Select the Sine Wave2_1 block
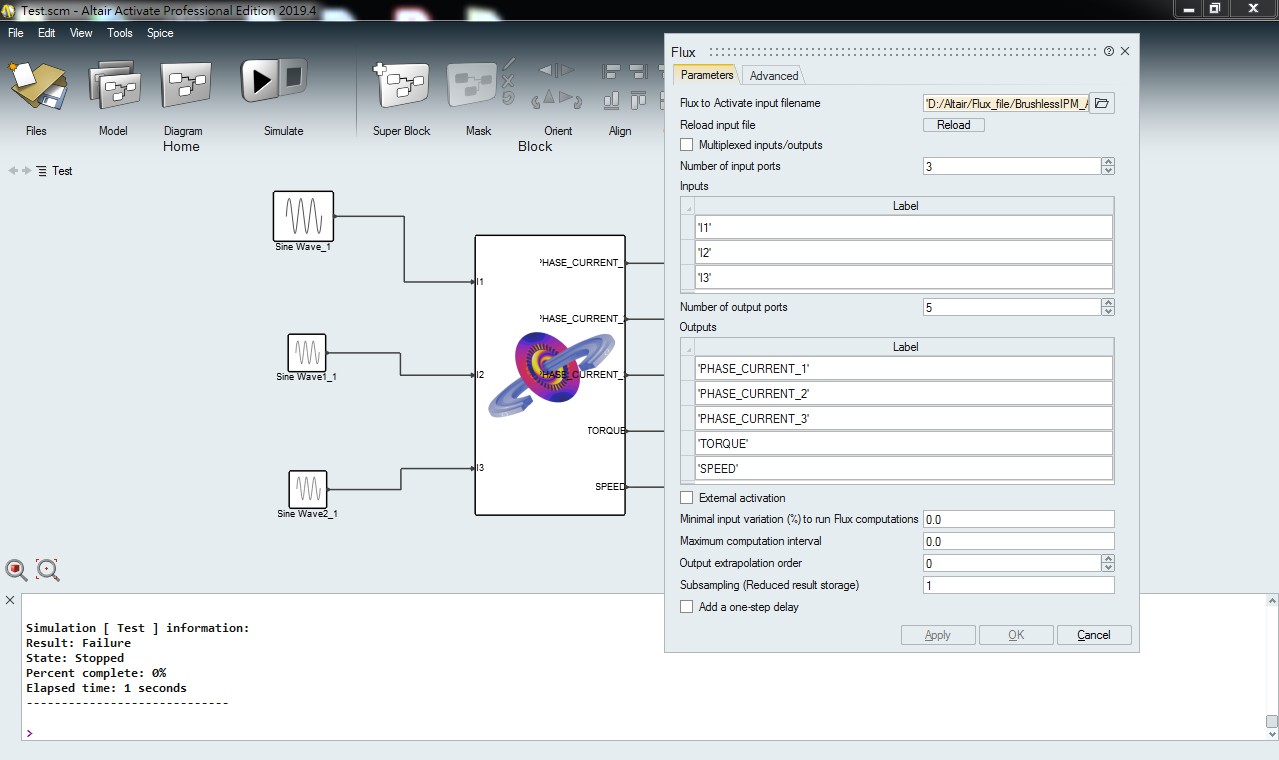The image size is (1279, 760). coord(308,489)
